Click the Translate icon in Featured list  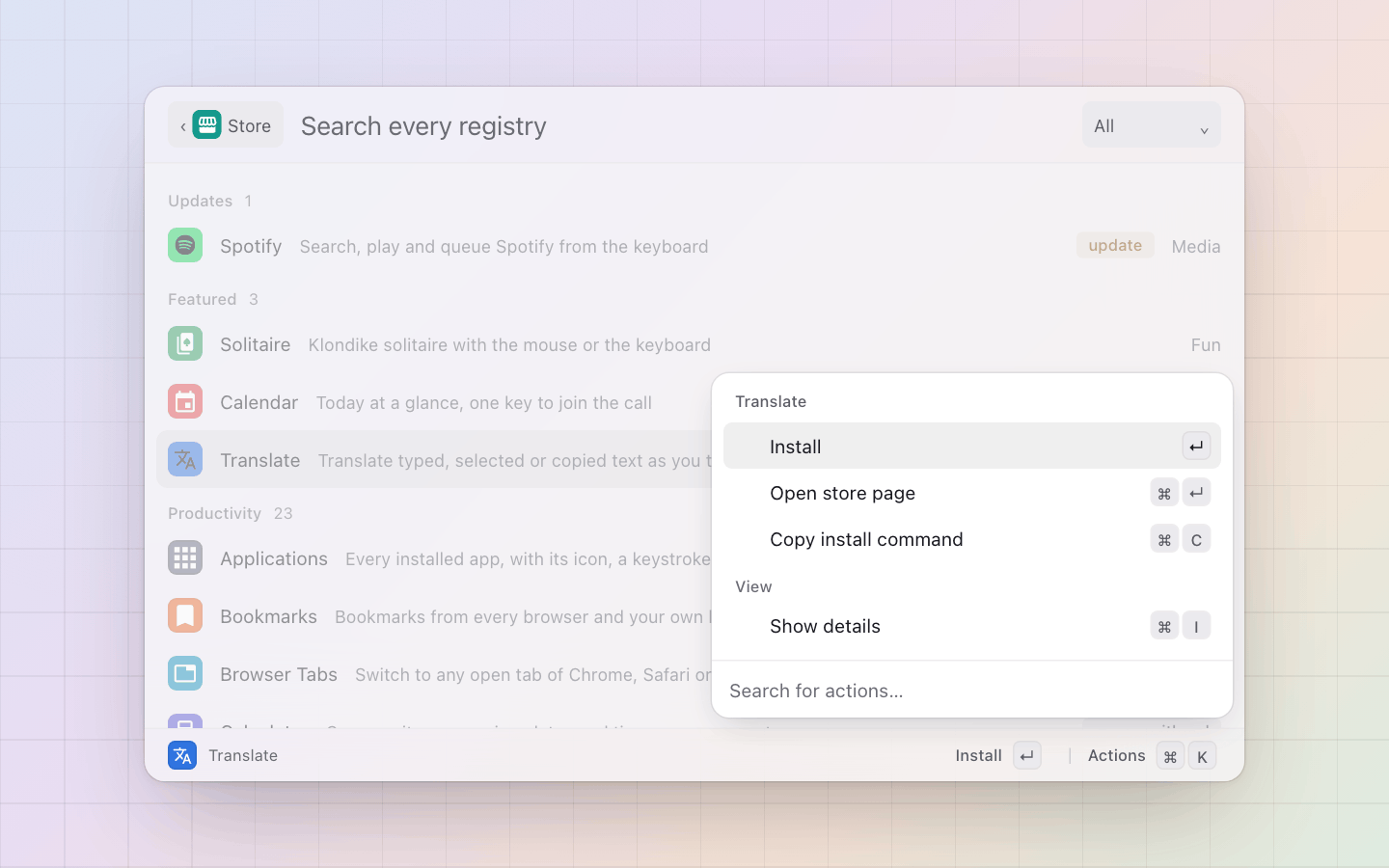(185, 459)
